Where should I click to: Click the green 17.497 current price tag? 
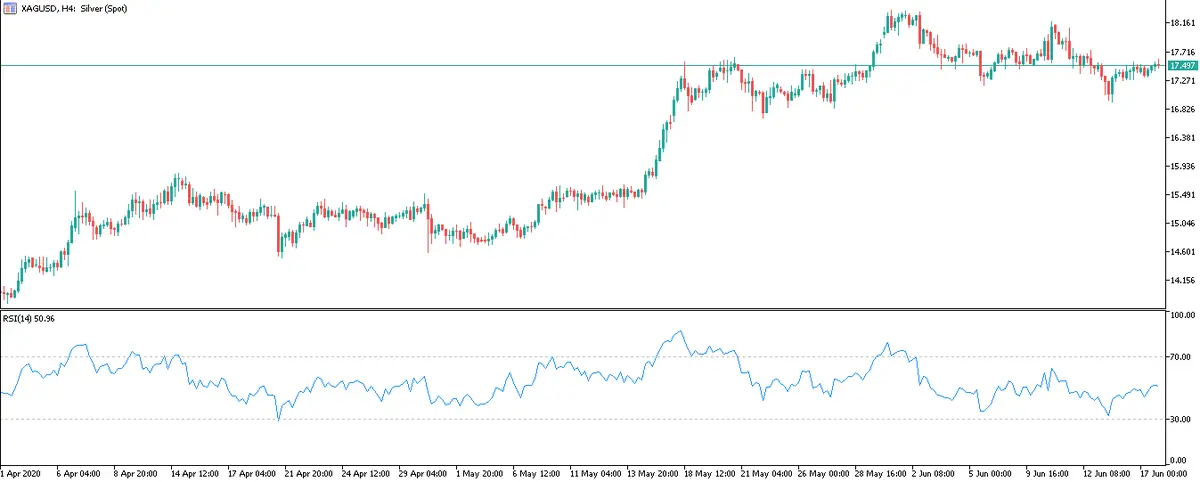1182,66
